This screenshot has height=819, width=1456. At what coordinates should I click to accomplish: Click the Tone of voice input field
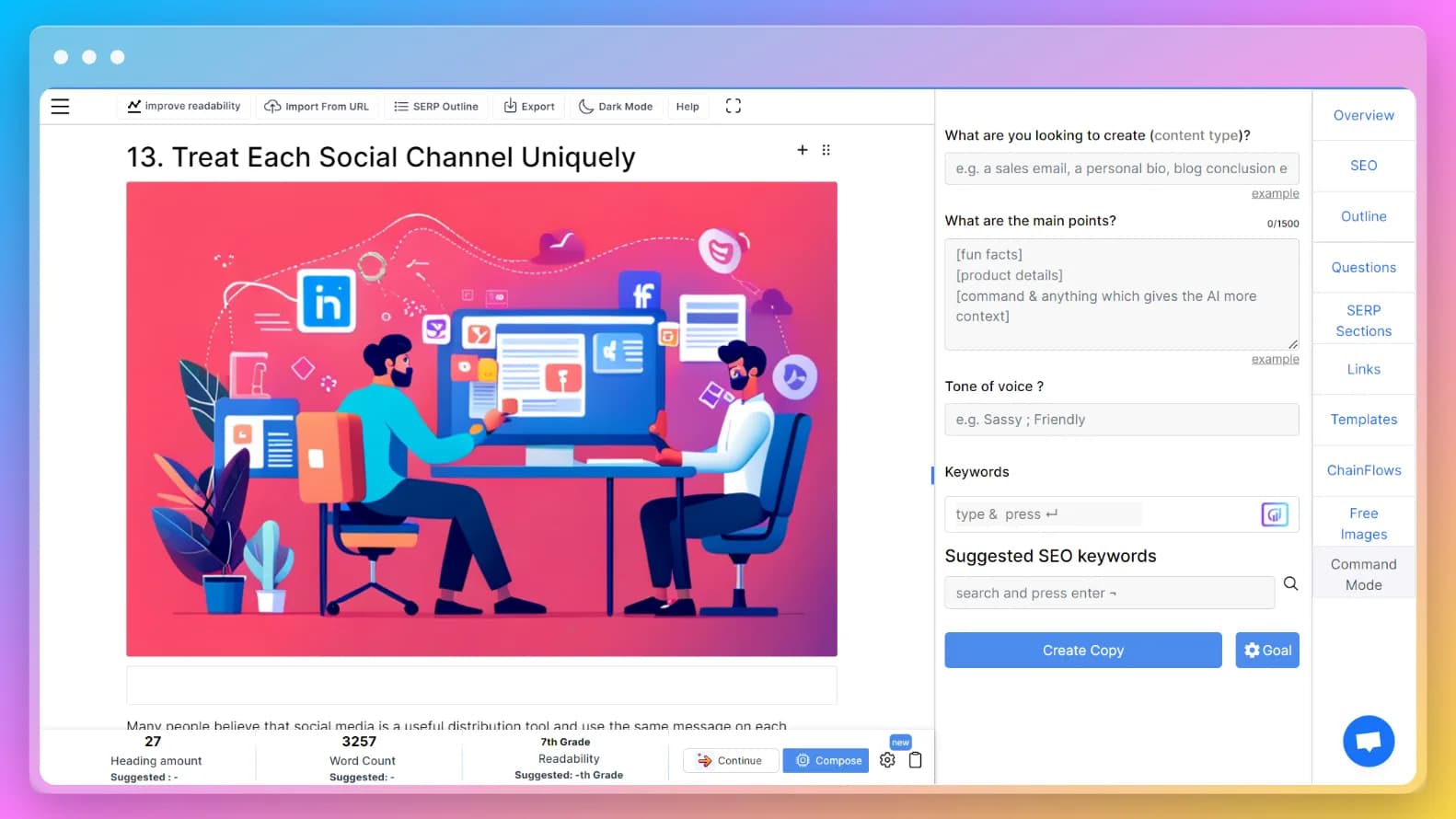click(x=1121, y=420)
